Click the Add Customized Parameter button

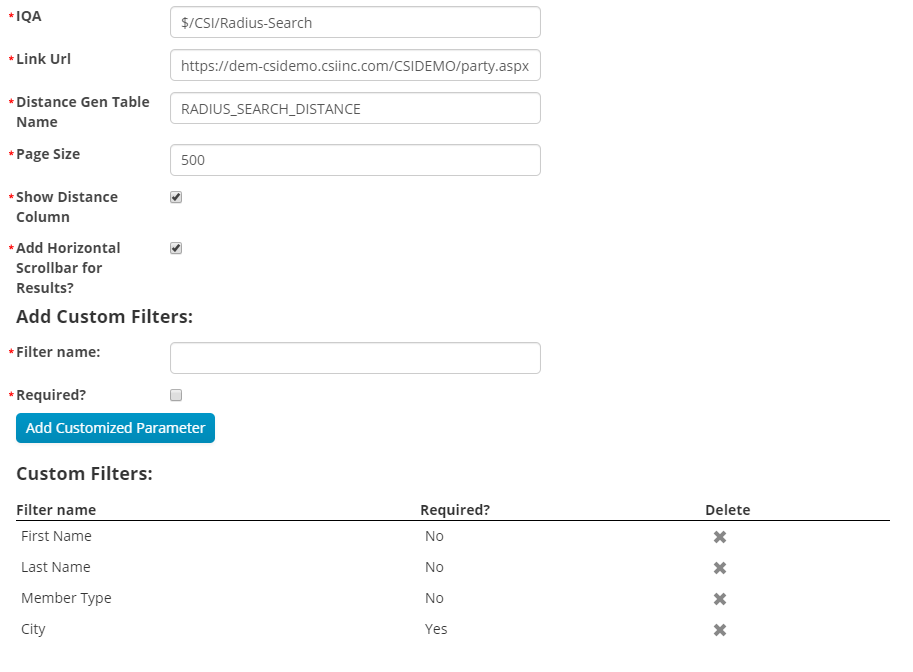point(115,428)
